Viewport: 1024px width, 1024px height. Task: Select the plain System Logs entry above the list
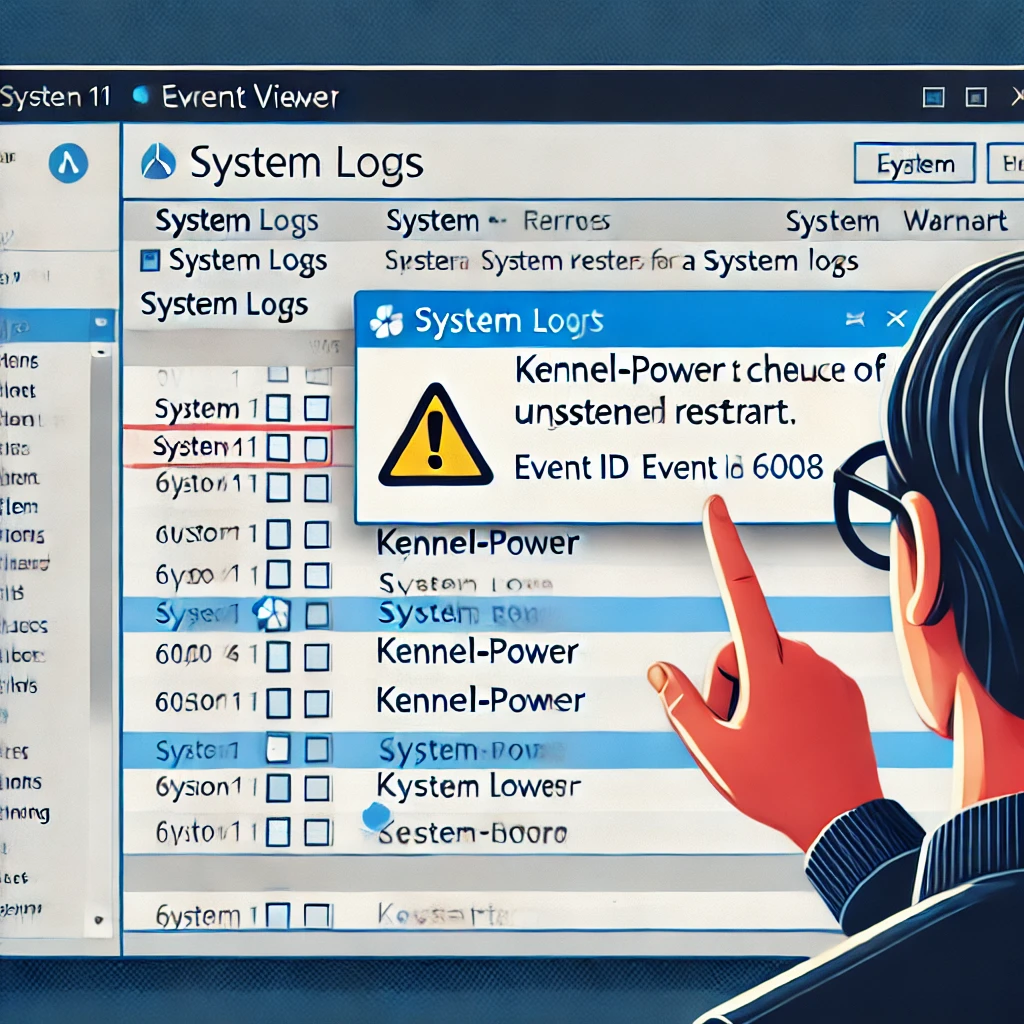pyautogui.click(x=224, y=306)
